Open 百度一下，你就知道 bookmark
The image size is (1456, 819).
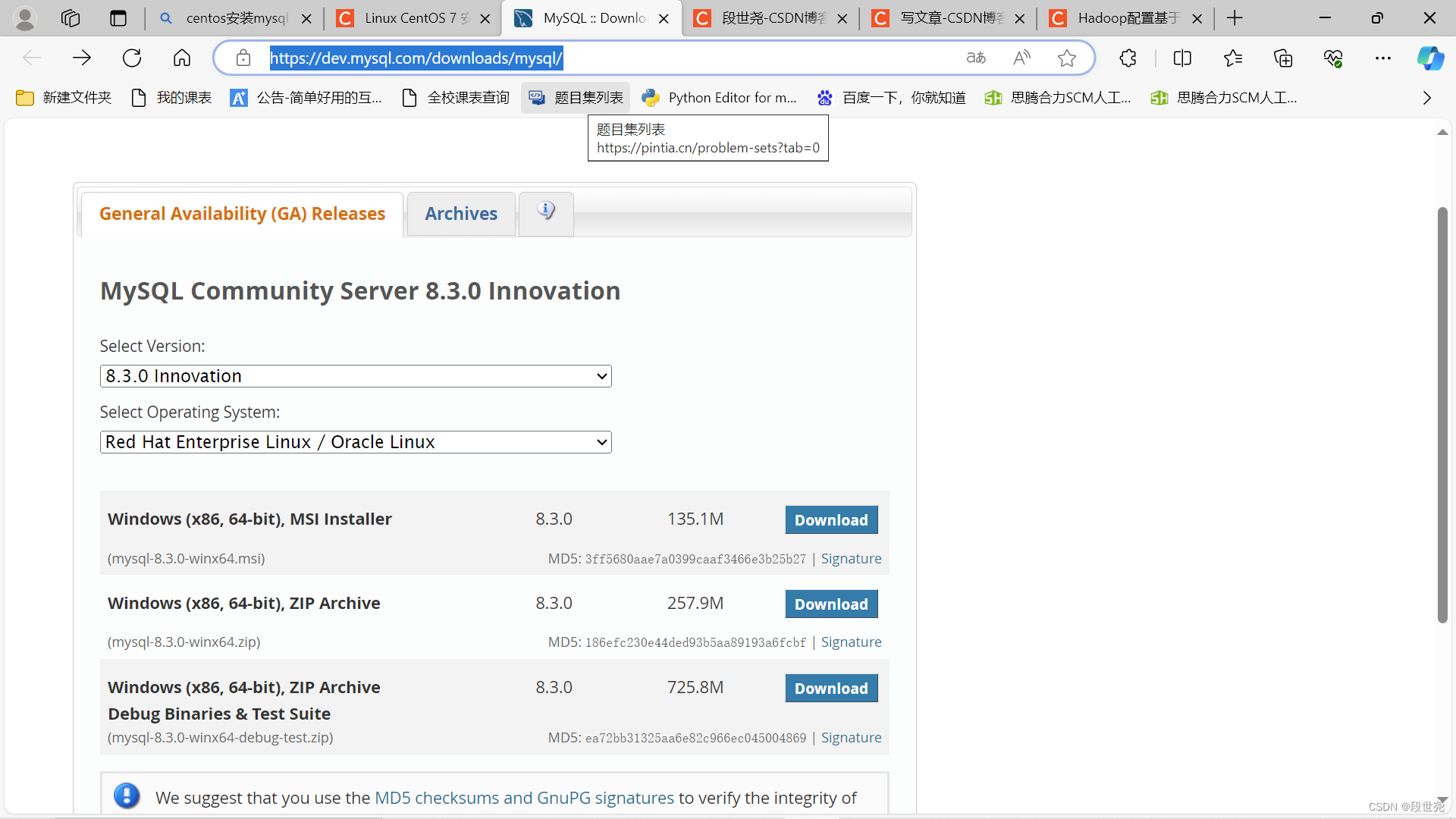point(891,98)
